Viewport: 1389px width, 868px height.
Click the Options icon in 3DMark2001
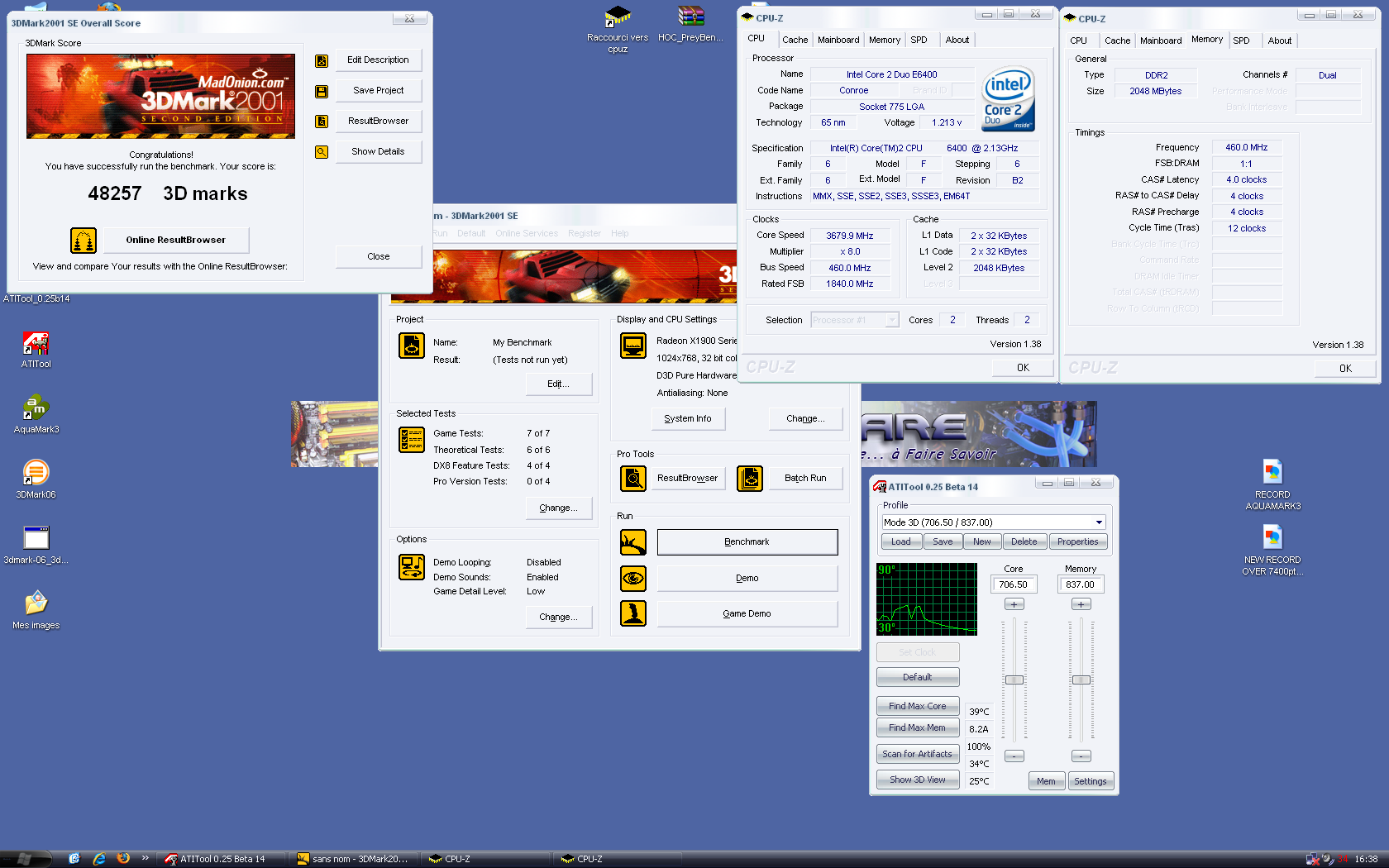coord(412,567)
